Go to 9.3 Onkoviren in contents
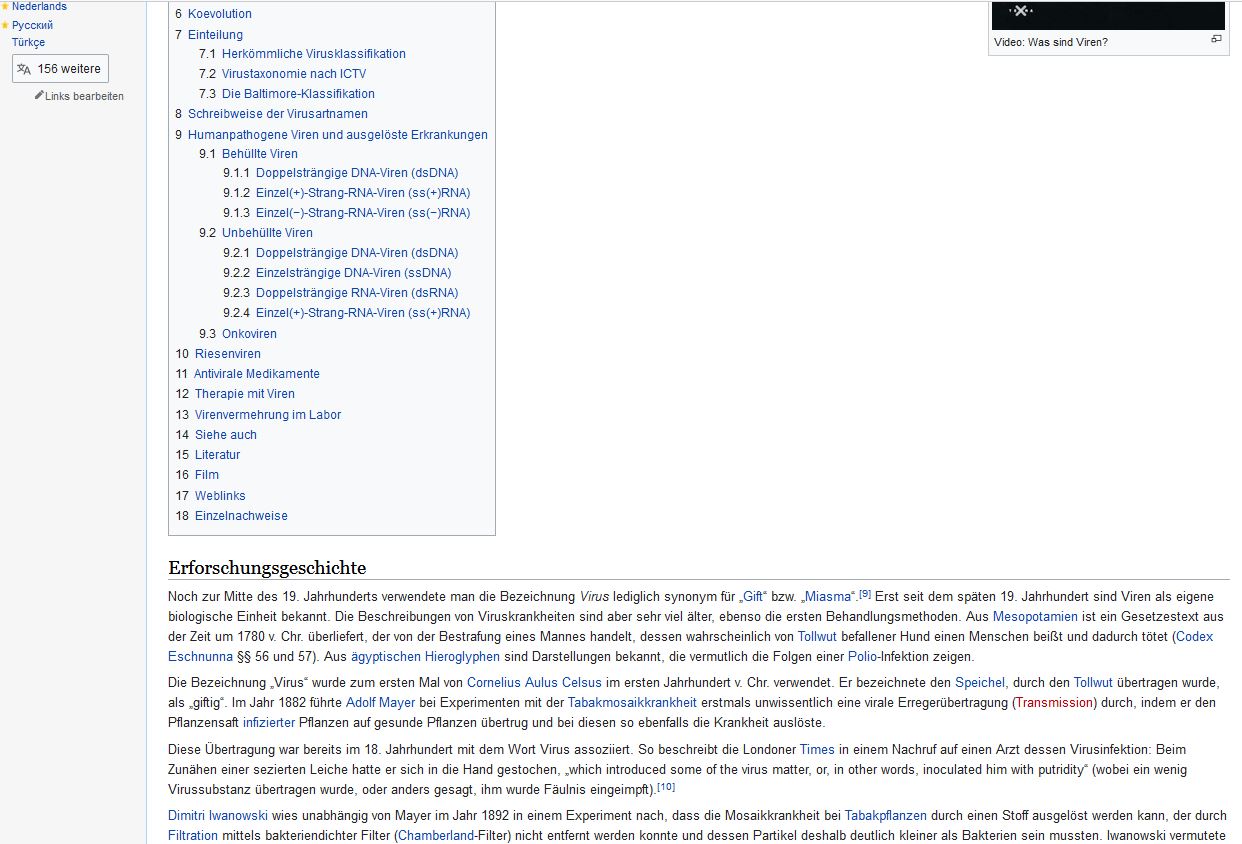1242x844 pixels. (x=249, y=334)
